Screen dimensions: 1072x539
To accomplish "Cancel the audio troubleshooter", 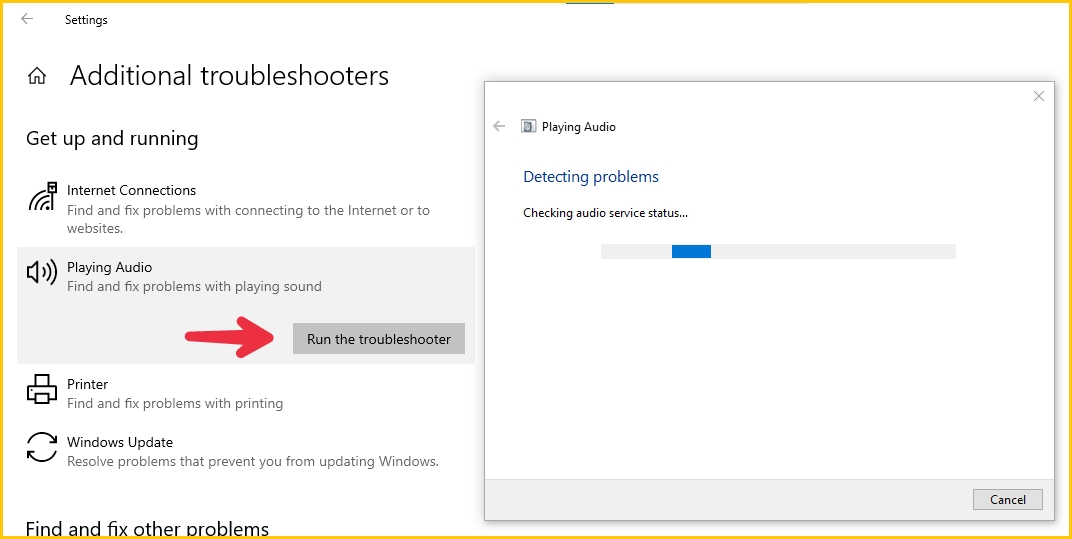I will point(1008,499).
